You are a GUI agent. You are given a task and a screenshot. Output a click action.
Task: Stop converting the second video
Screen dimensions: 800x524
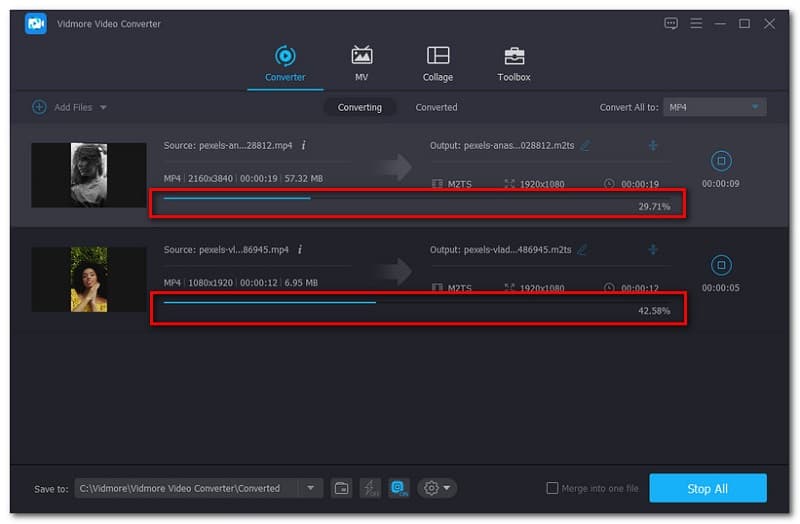tap(720, 265)
